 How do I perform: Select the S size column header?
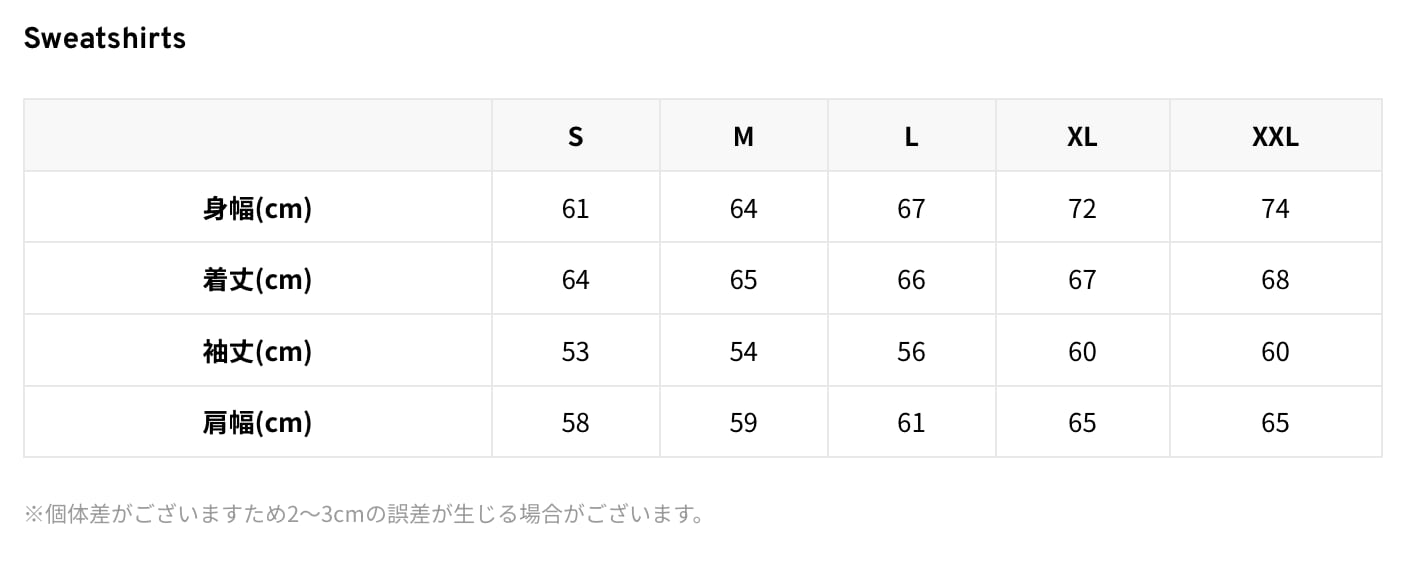pyautogui.click(x=575, y=137)
